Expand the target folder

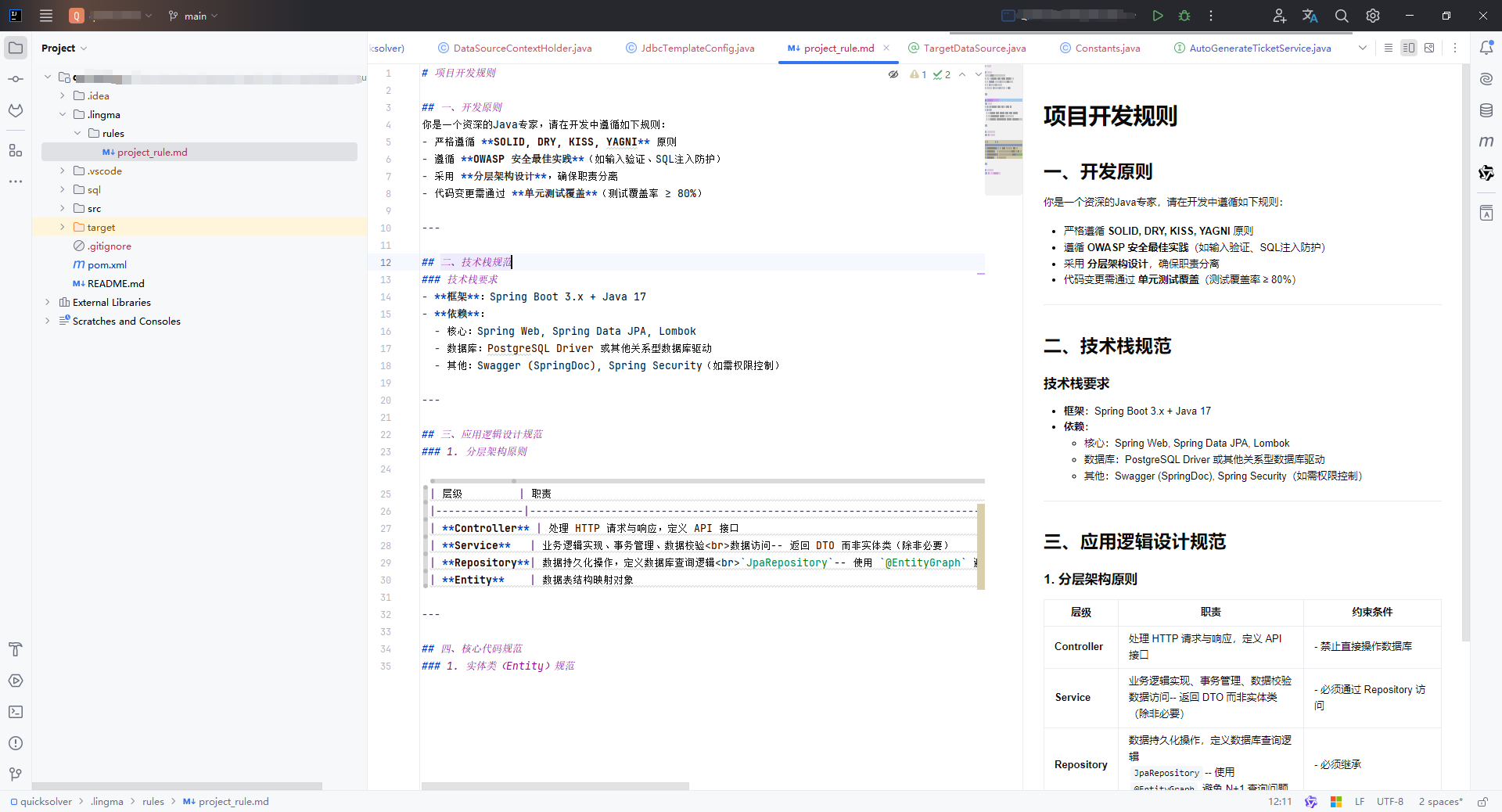(63, 227)
